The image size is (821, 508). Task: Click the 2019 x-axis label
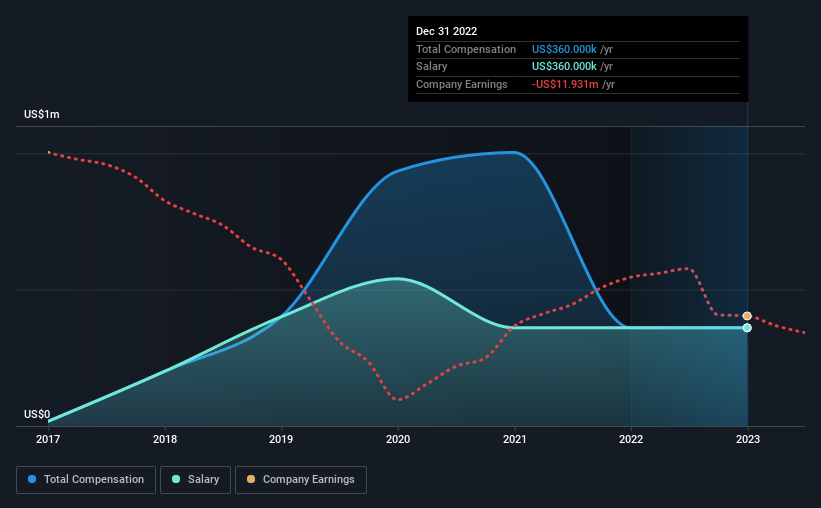(x=281, y=439)
